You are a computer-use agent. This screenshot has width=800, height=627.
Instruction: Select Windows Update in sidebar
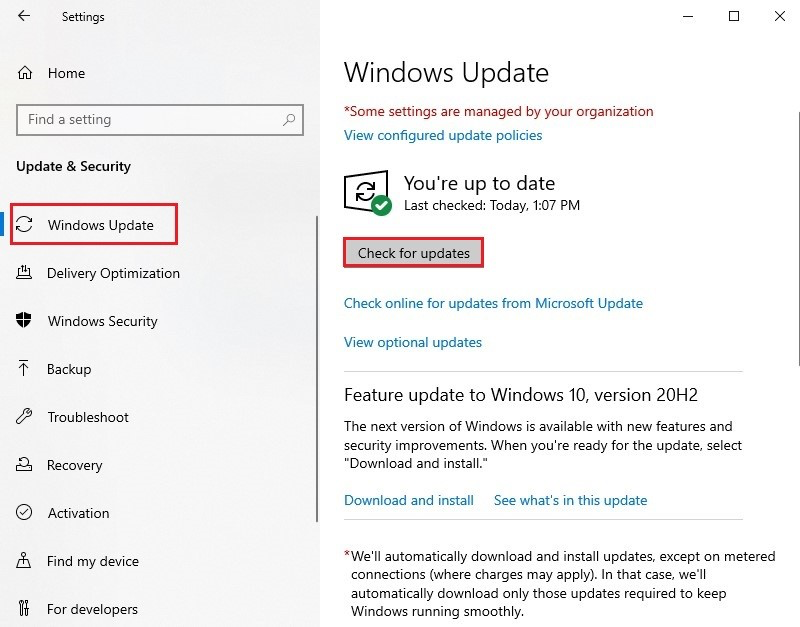pyautogui.click(x=94, y=224)
